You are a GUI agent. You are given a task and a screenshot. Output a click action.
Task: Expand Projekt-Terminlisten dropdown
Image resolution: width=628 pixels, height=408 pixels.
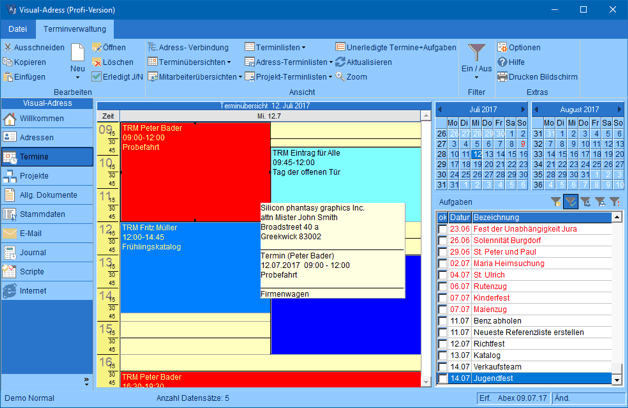coord(330,77)
